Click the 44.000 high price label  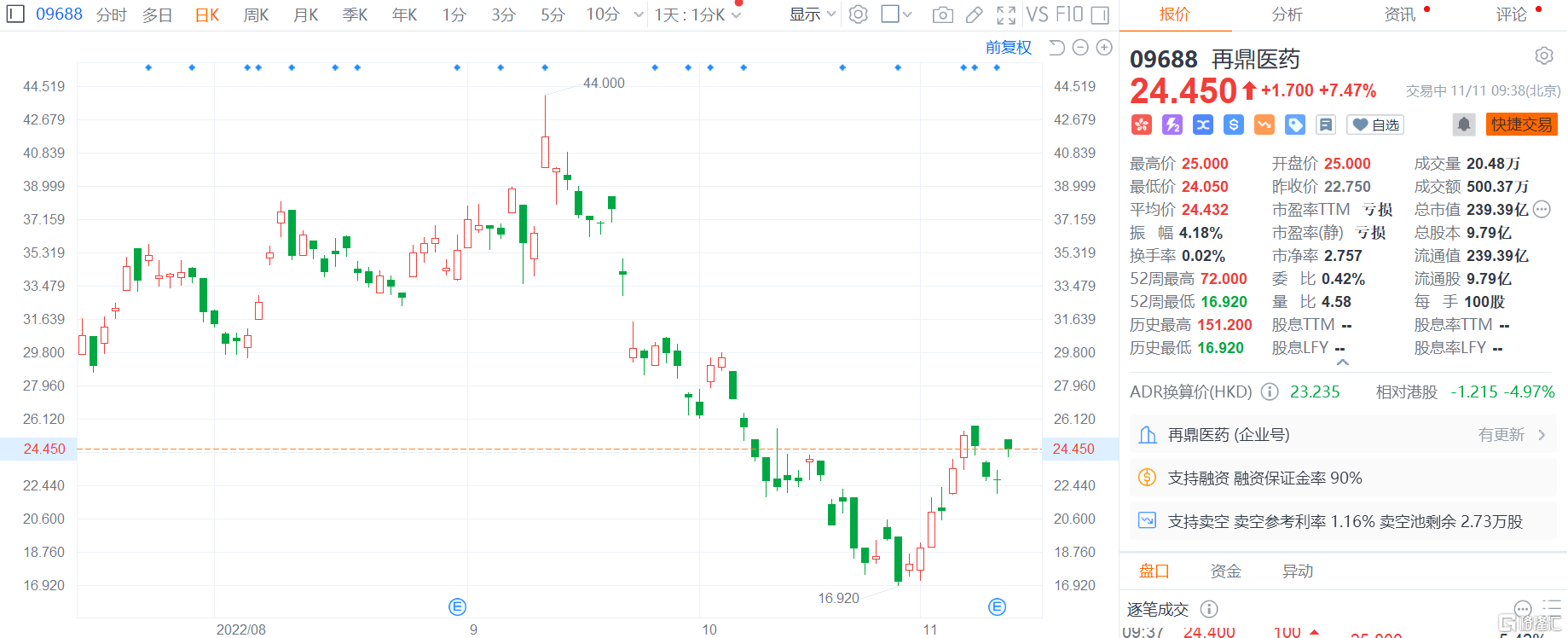coord(604,83)
